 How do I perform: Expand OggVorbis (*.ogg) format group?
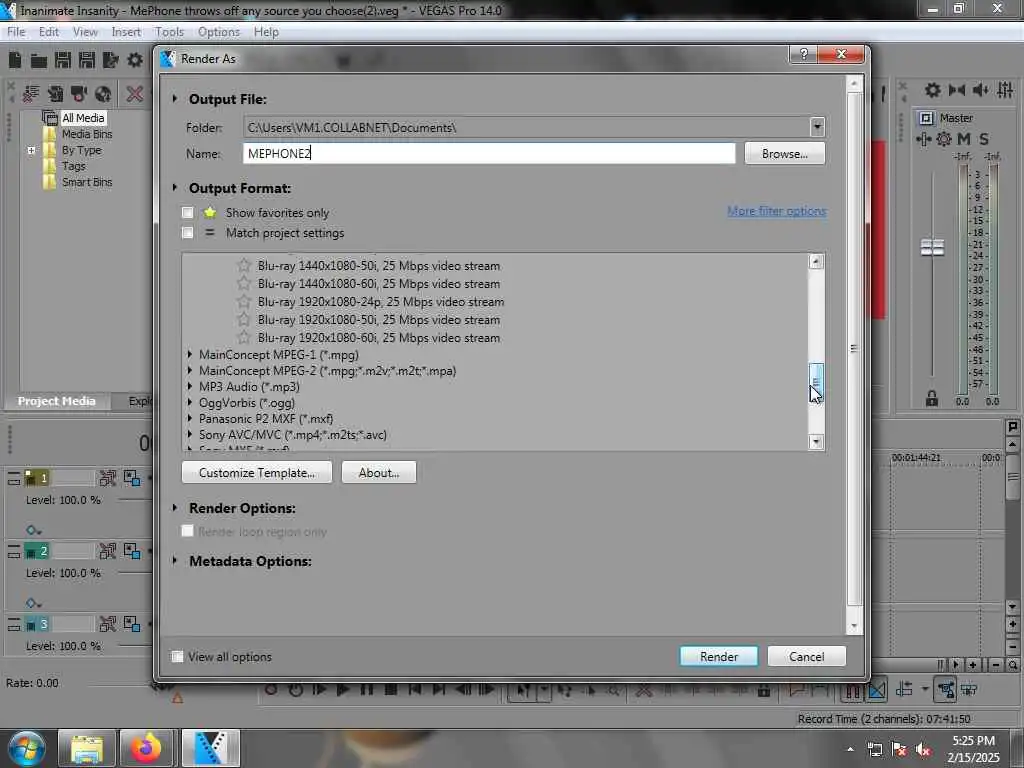click(x=190, y=402)
